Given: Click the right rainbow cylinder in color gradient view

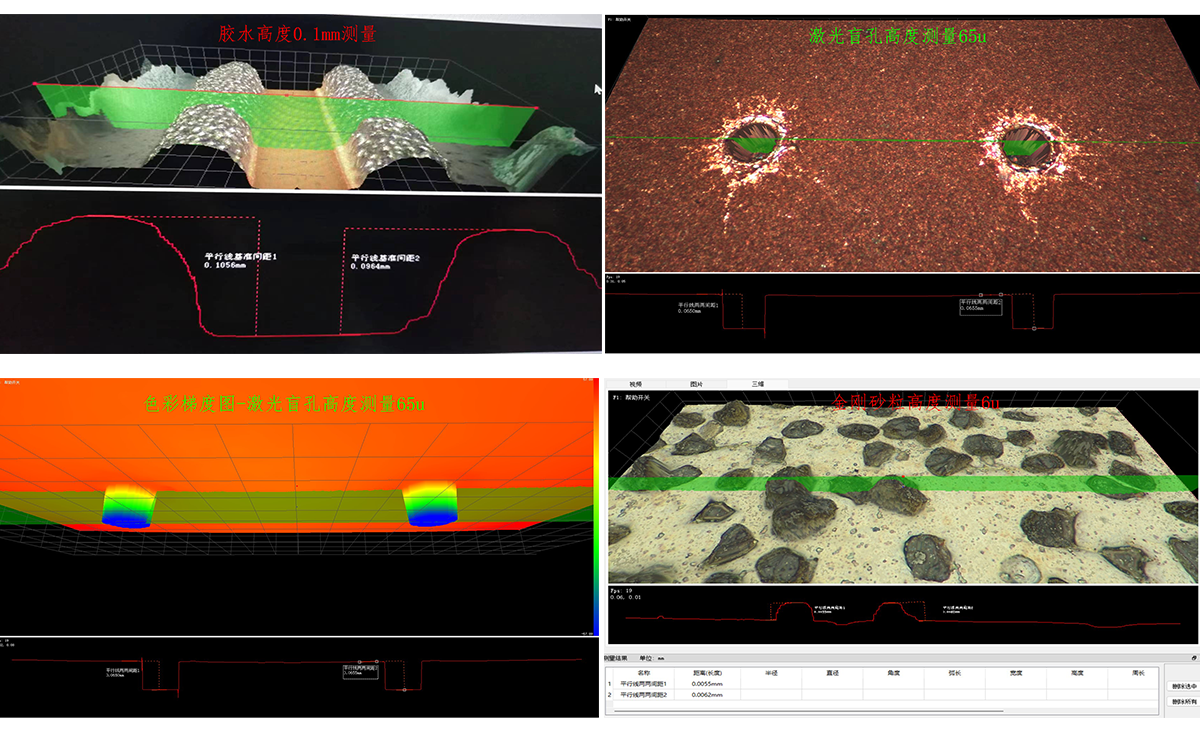Looking at the screenshot, I should click(x=430, y=505).
